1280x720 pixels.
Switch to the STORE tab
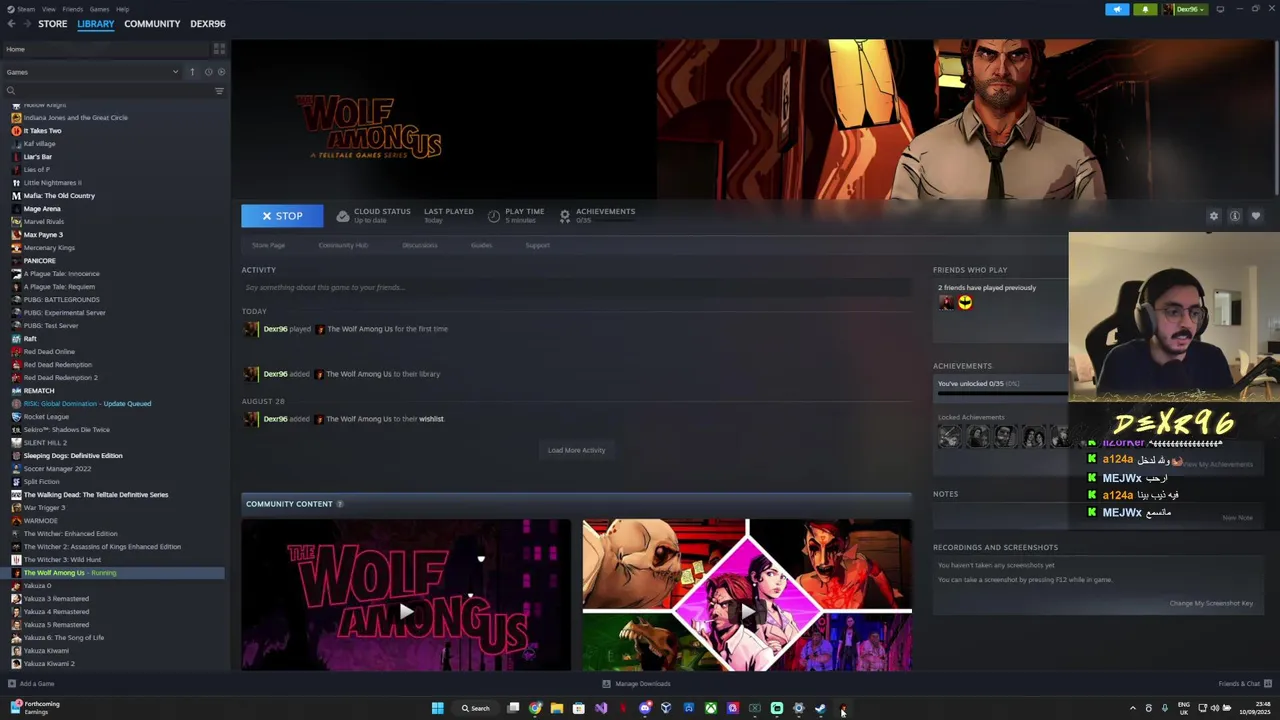[x=53, y=24]
